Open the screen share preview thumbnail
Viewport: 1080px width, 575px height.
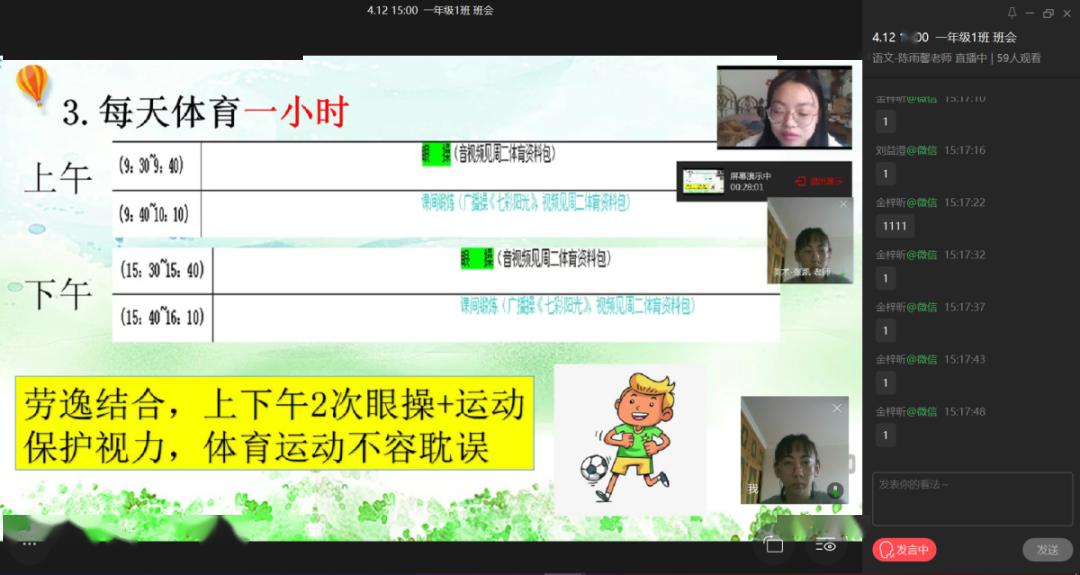point(703,181)
